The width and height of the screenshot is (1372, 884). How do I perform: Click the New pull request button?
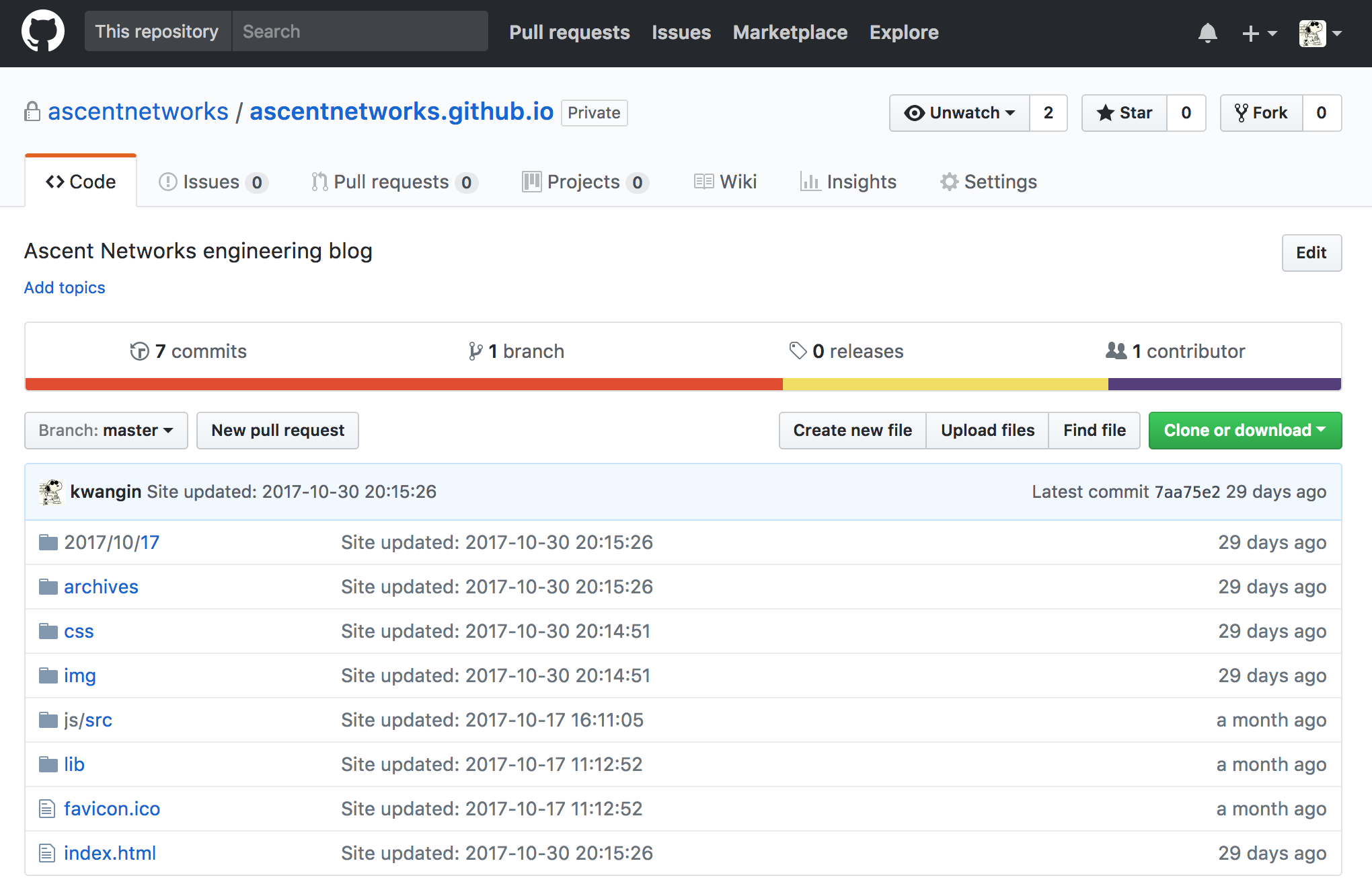point(277,430)
